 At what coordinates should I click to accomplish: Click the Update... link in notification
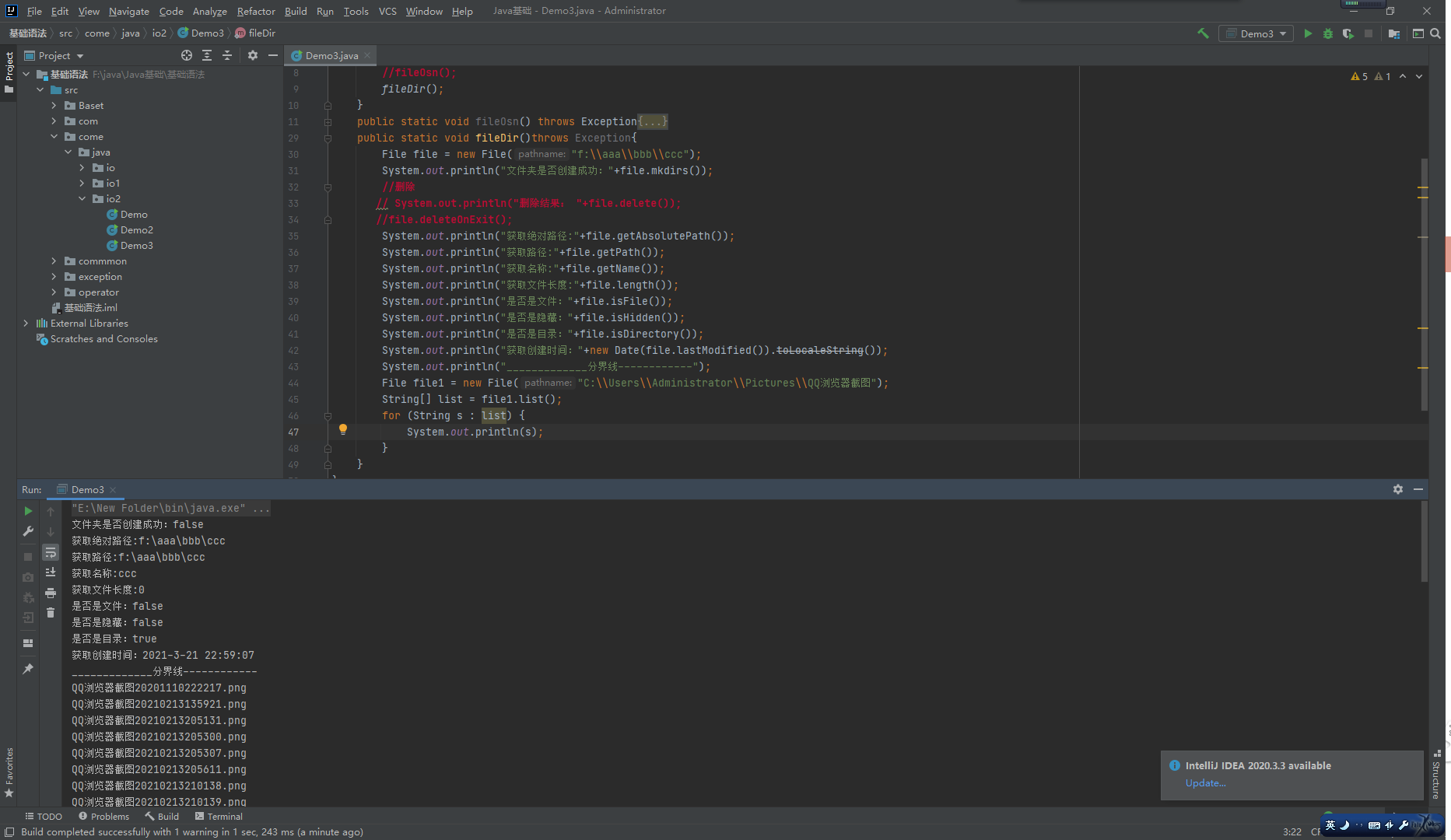pos(1205,783)
